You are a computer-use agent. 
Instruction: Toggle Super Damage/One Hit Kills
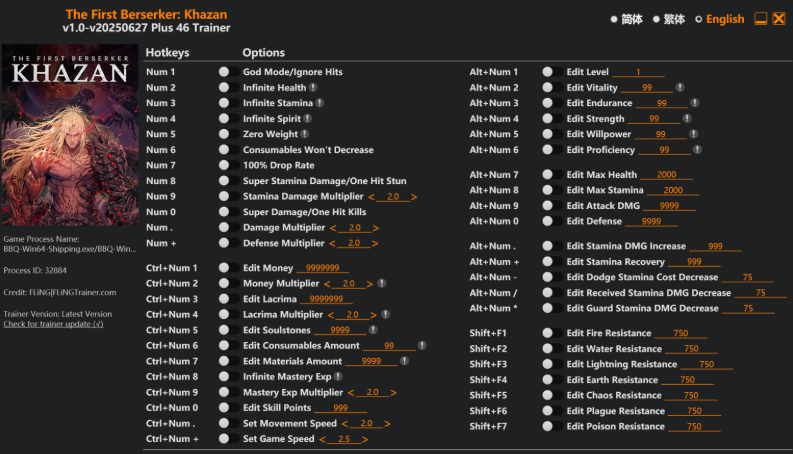pos(229,212)
